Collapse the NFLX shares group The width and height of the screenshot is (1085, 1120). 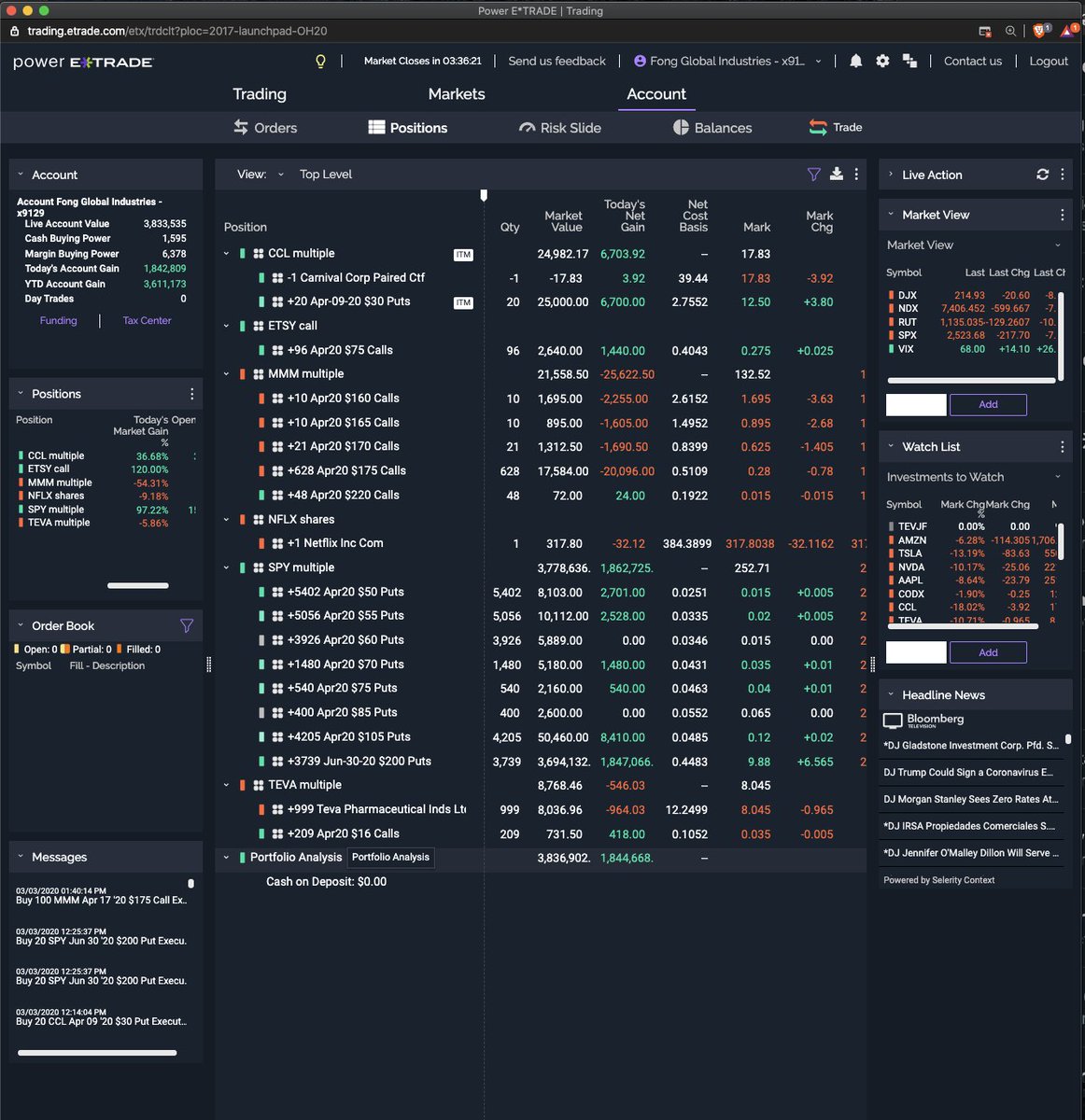click(x=226, y=520)
